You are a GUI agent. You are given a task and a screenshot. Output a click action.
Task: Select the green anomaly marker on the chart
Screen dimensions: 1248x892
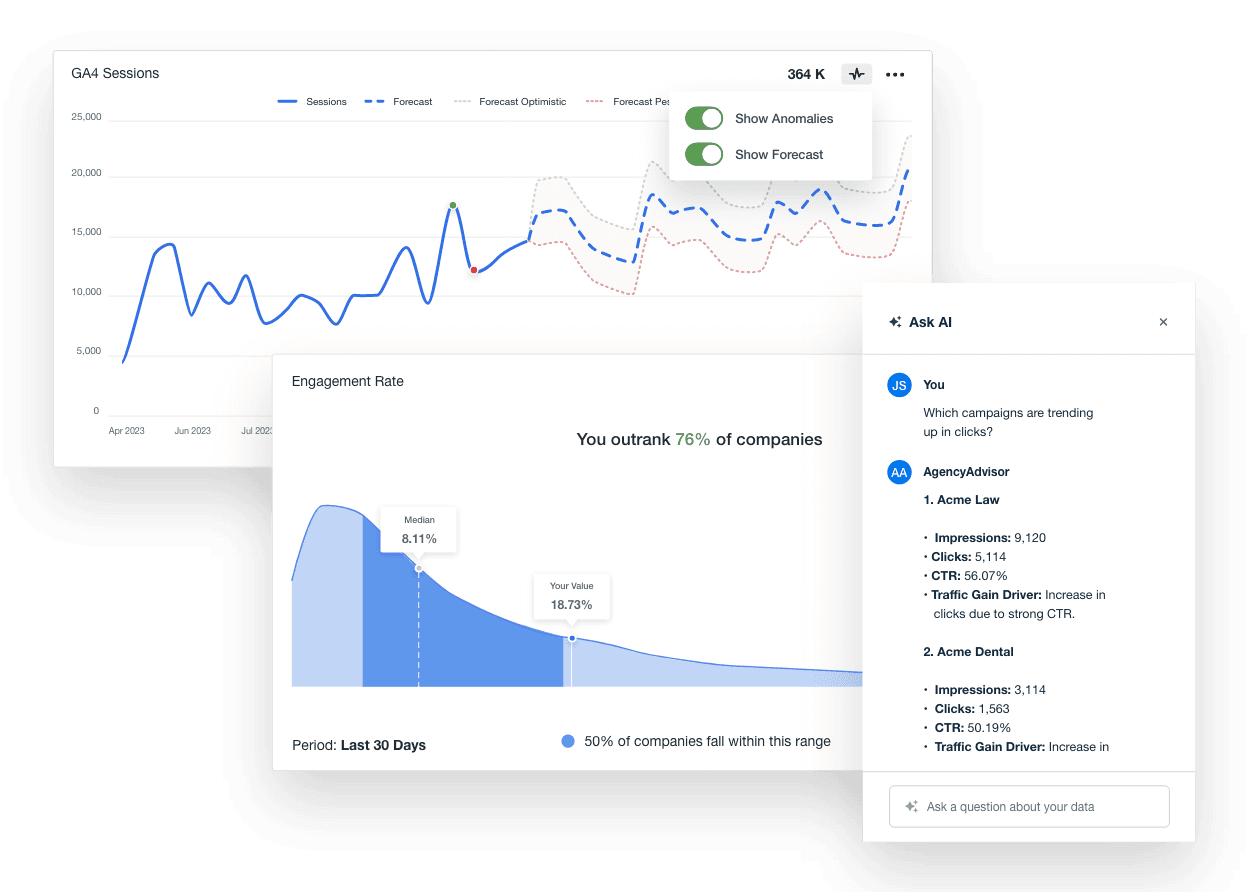pos(453,206)
